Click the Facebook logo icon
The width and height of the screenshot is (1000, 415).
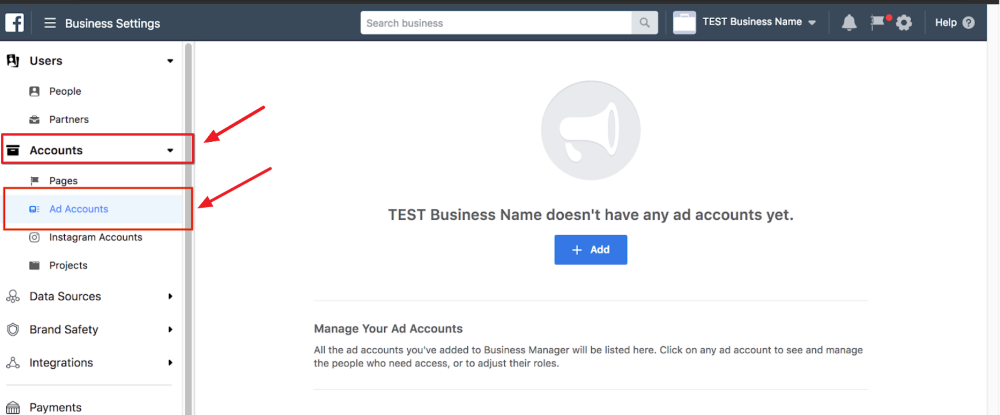pos(15,23)
